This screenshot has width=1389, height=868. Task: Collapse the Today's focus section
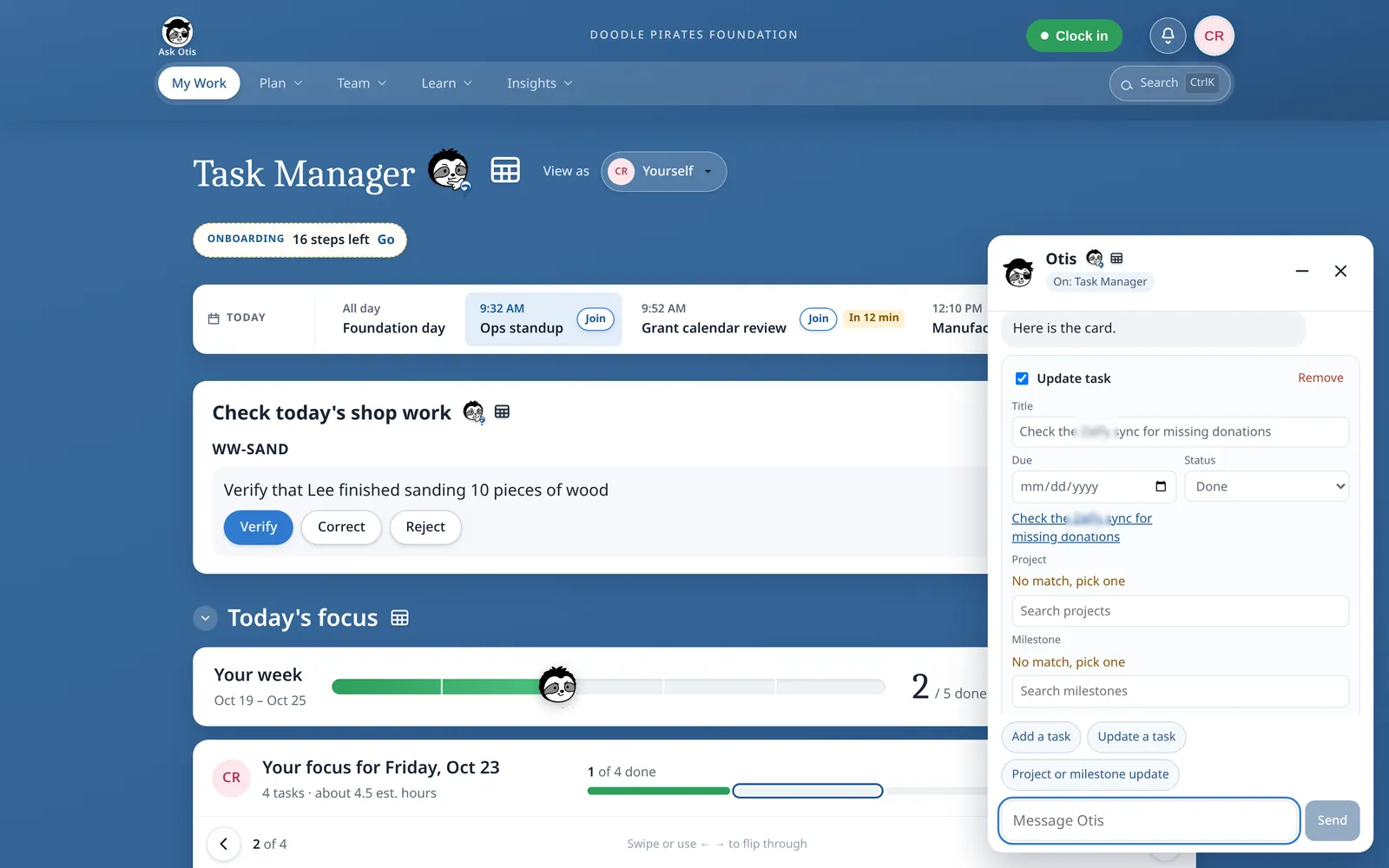tap(205, 618)
